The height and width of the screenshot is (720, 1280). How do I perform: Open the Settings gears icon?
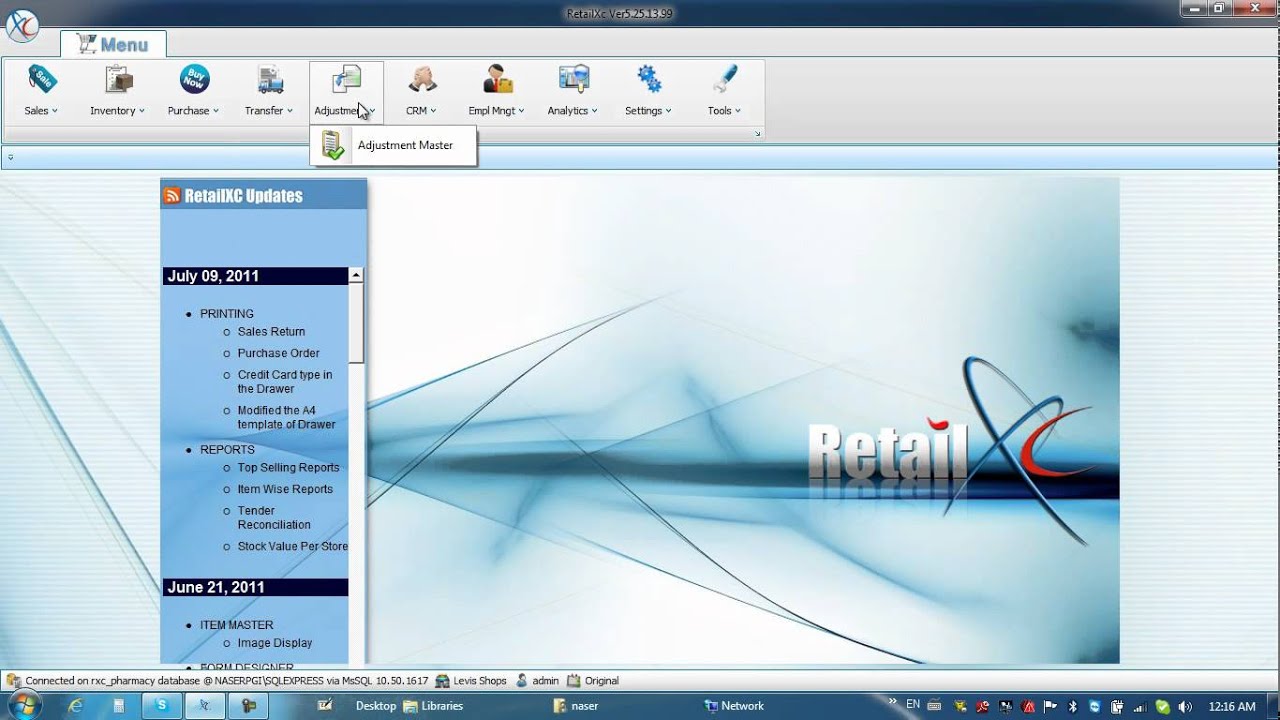[649, 79]
